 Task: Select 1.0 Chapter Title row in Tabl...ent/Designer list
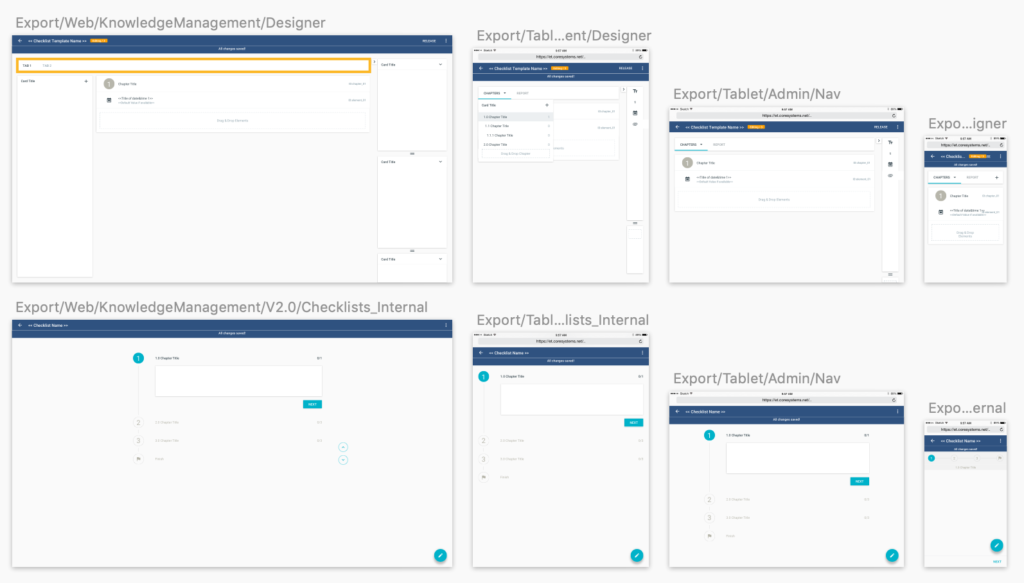(516, 117)
